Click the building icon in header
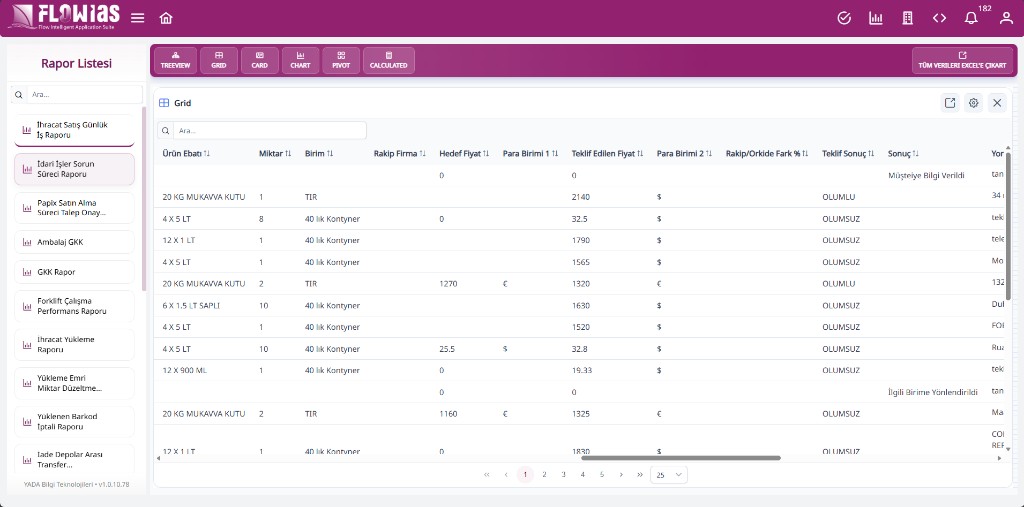This screenshot has height=507, width=1024. 907,18
